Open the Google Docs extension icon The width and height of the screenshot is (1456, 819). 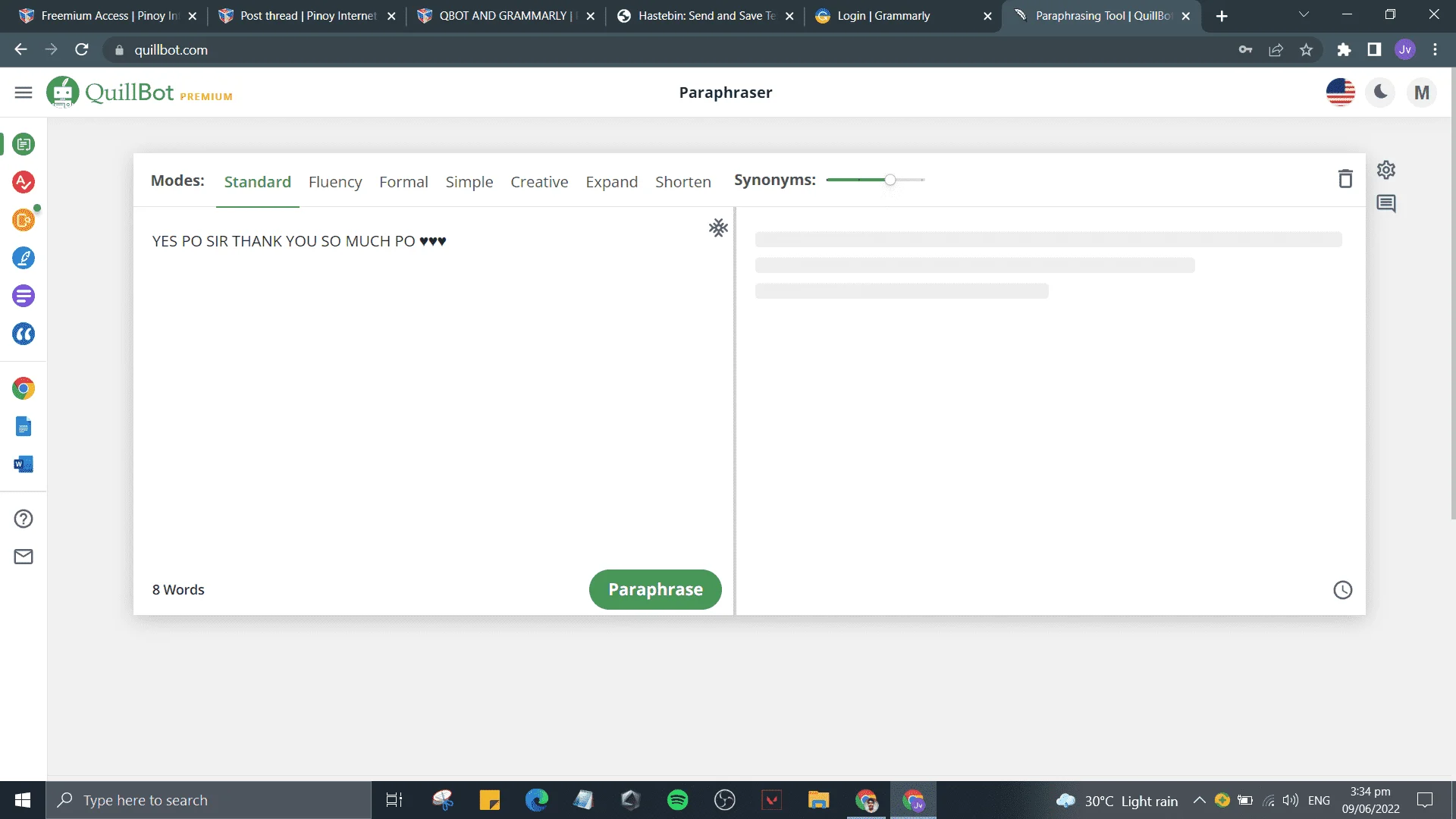click(x=24, y=427)
